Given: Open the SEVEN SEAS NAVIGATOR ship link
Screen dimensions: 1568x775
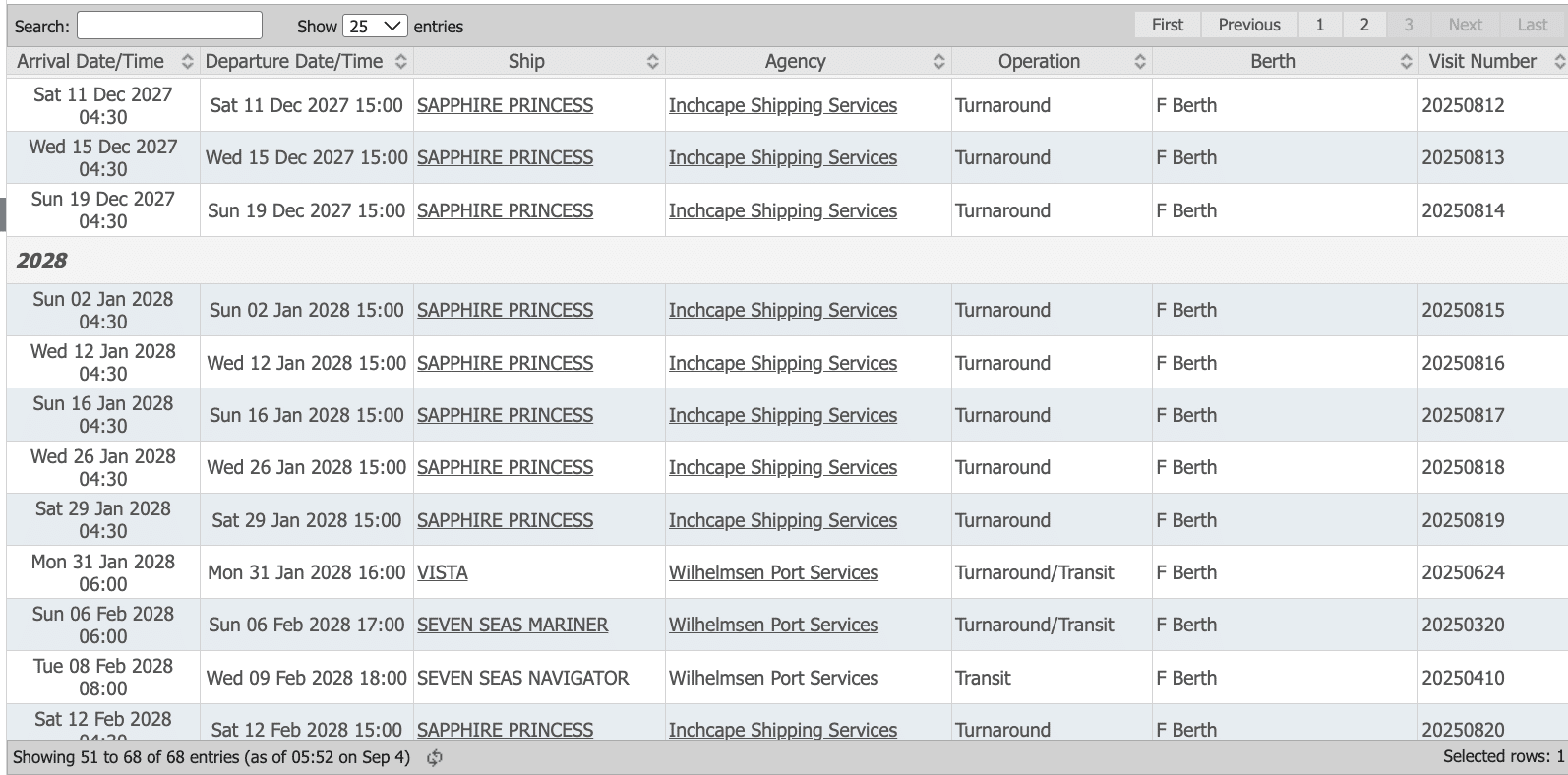Looking at the screenshot, I should [522, 678].
